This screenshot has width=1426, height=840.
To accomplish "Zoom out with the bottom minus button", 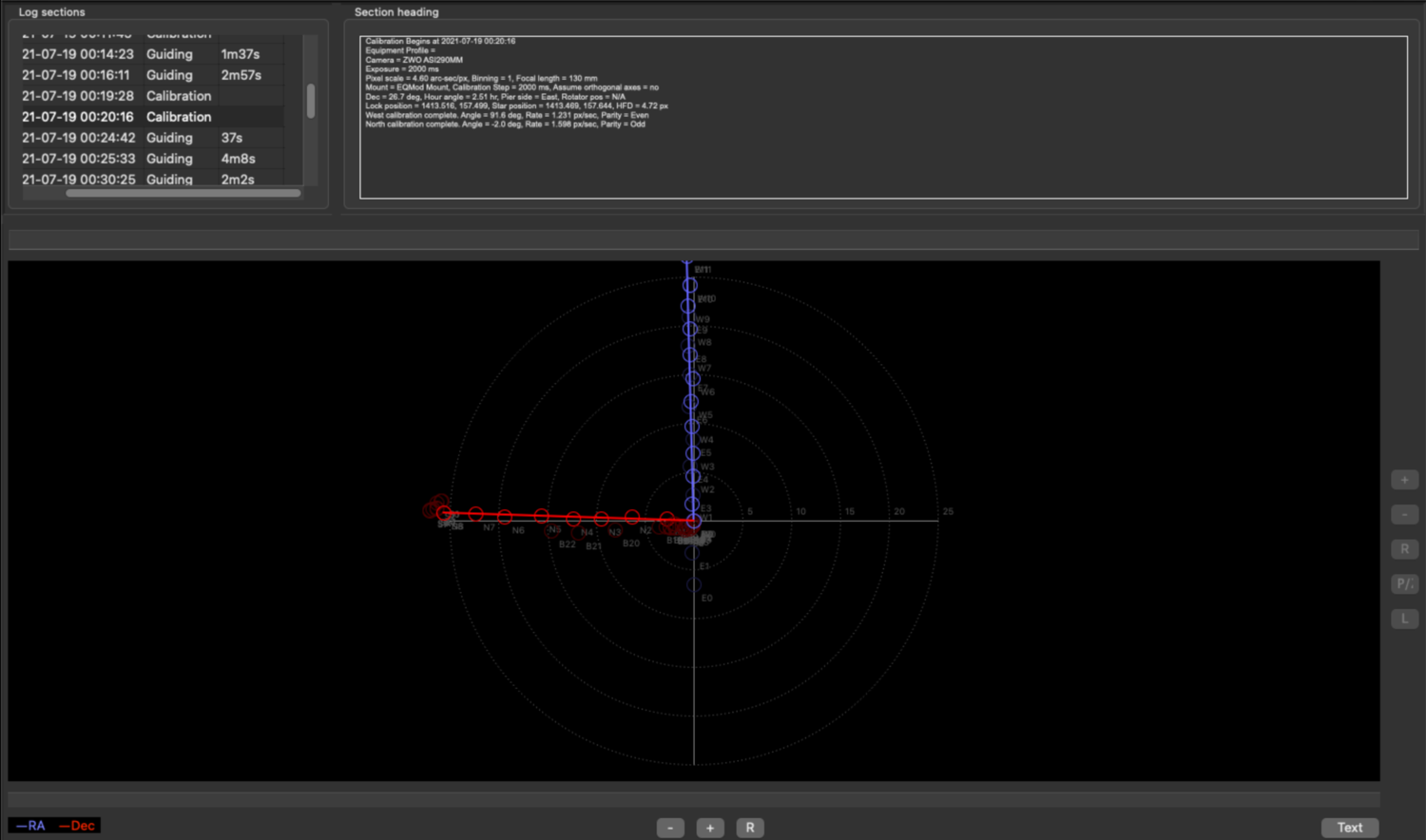I will tap(670, 828).
